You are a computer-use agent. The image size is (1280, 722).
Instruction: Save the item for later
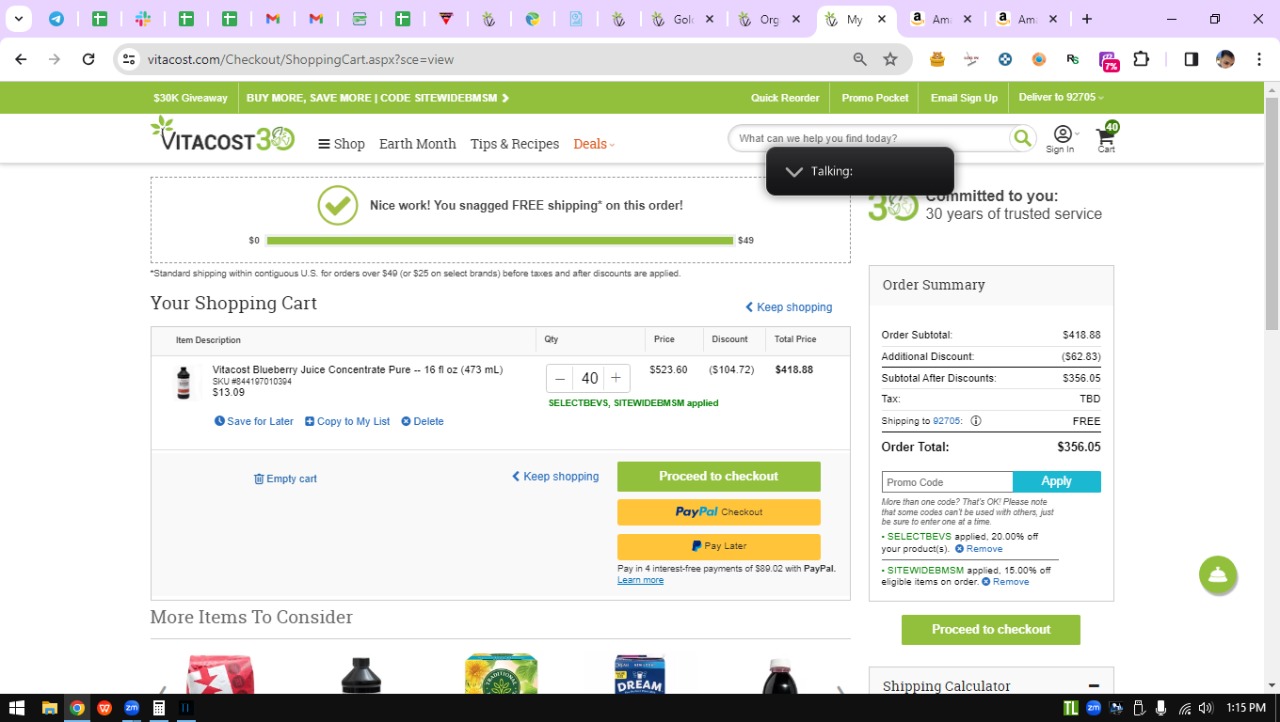pos(254,421)
